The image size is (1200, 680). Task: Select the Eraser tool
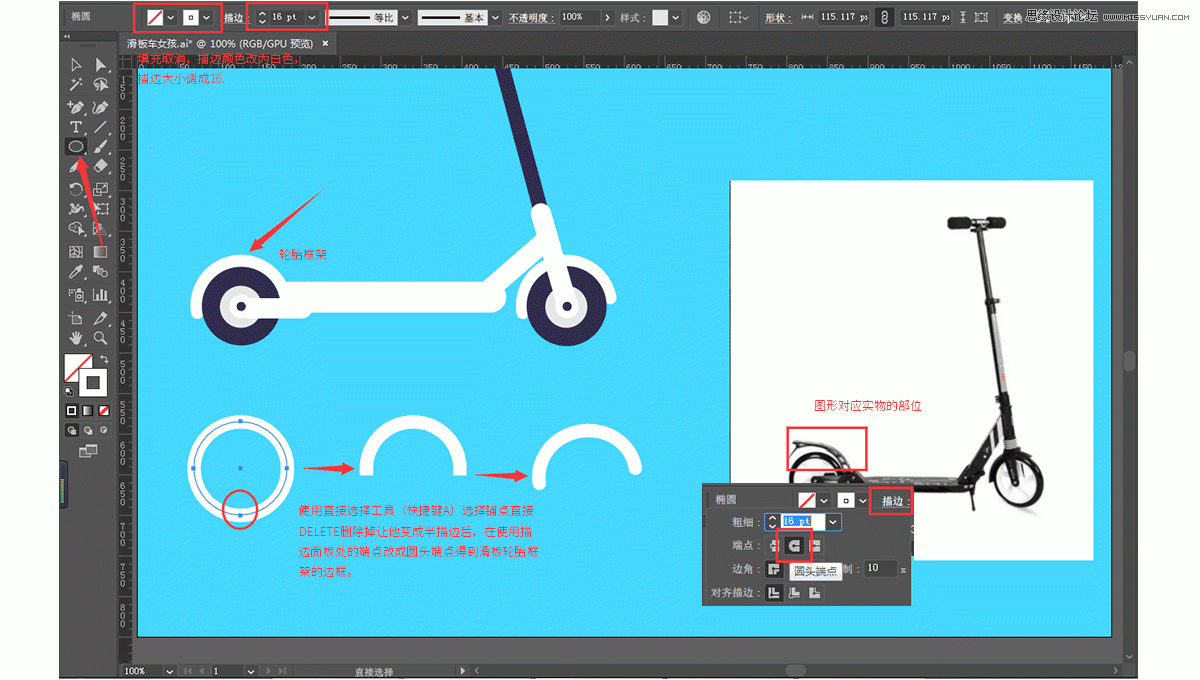100,166
